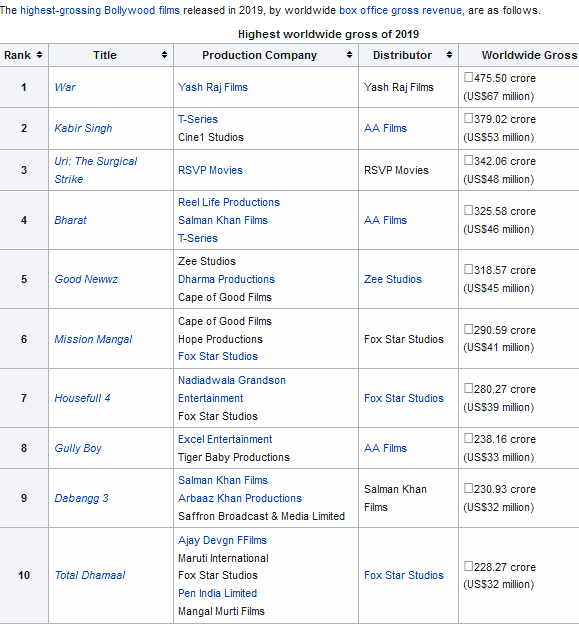Open T-Series link in Kabir Singh row
The width and height of the screenshot is (579, 628).
click(x=198, y=119)
